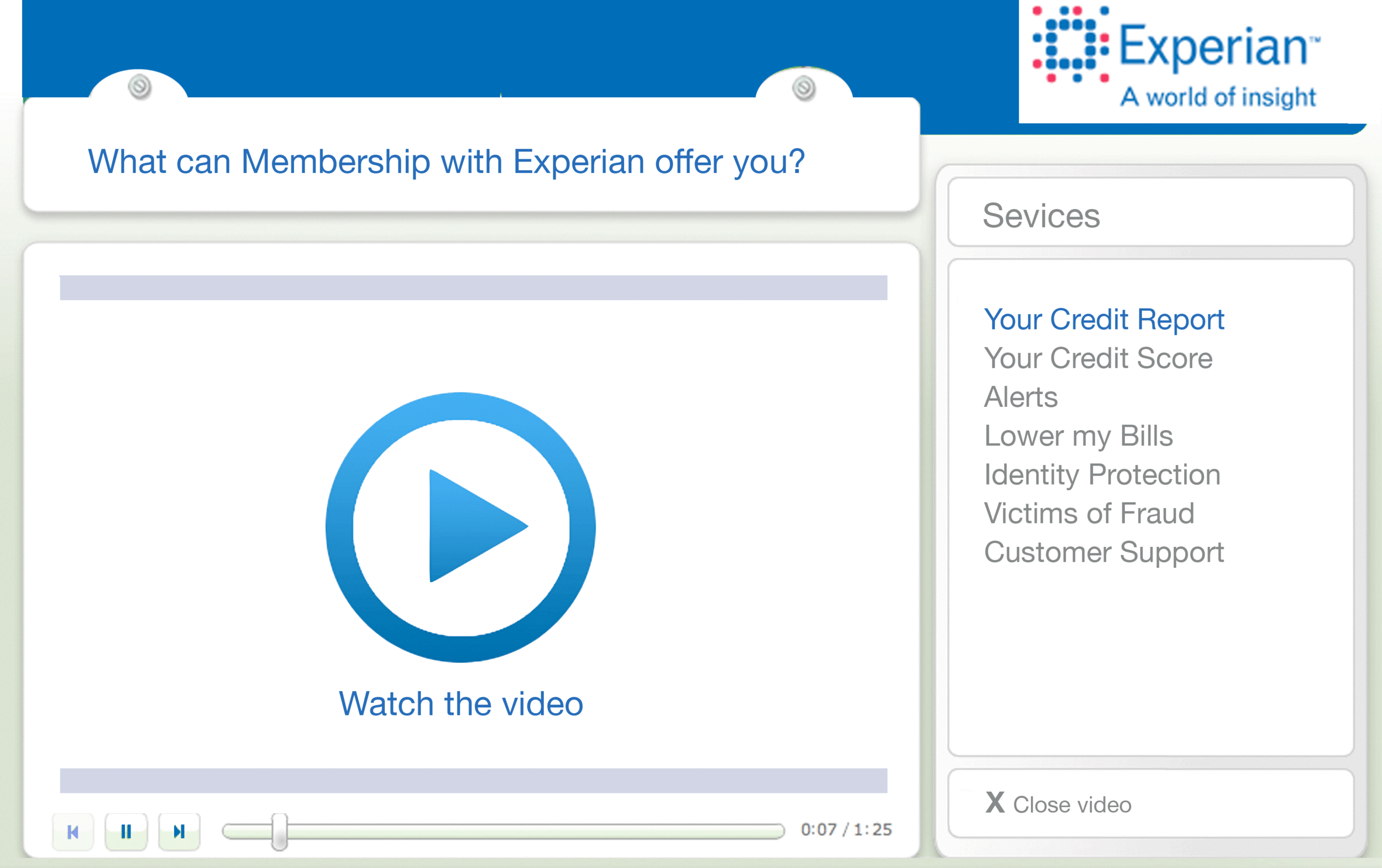Viewport: 1382px width, 868px height.
Task: Click the right rivet pin icon on header
Action: click(804, 88)
